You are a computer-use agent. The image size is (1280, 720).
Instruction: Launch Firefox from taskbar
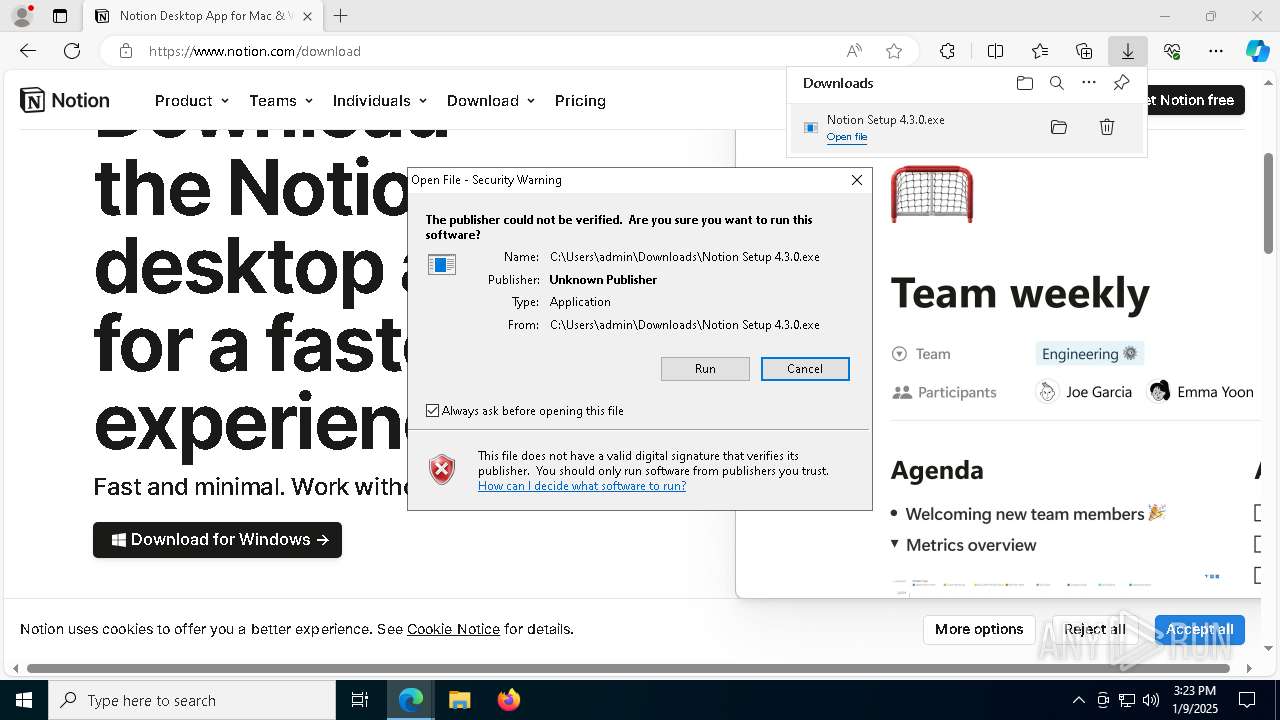point(508,700)
